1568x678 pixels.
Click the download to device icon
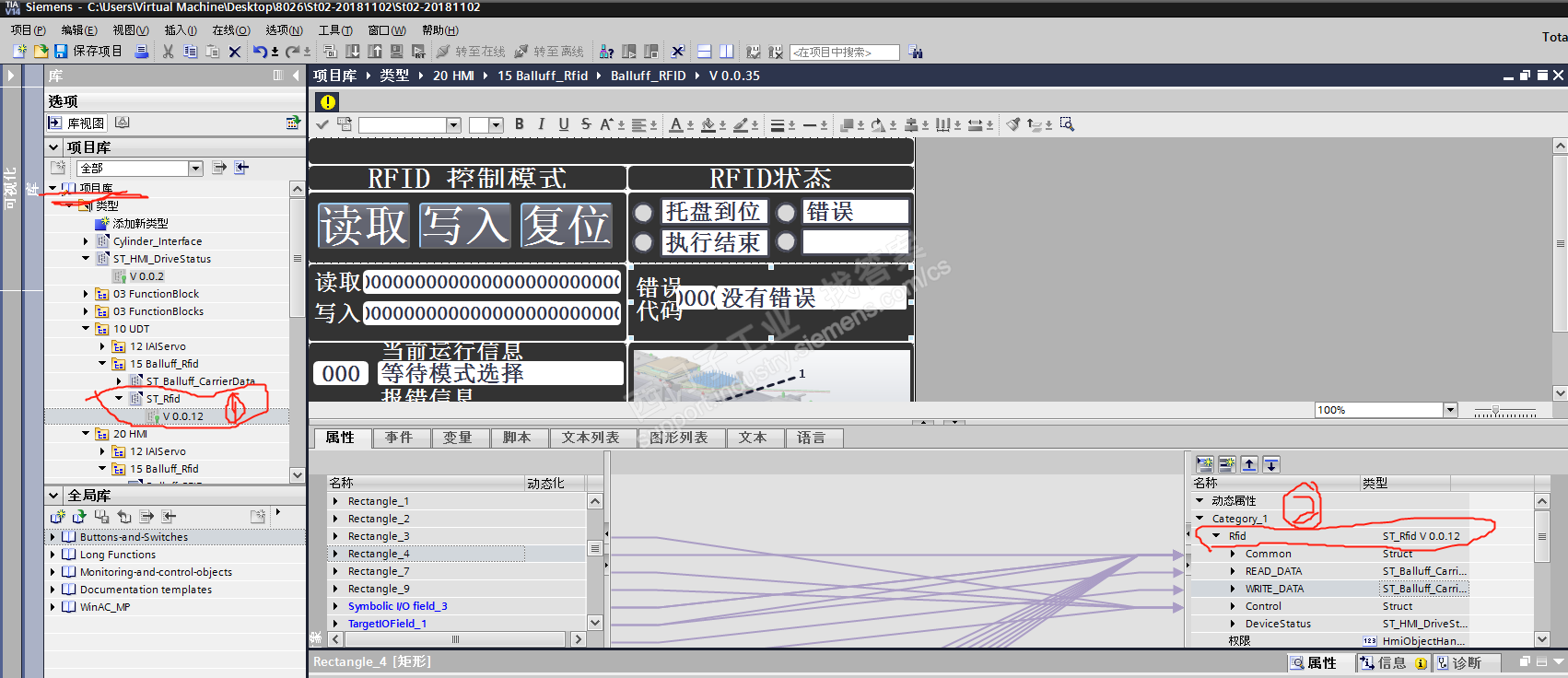[x=353, y=52]
